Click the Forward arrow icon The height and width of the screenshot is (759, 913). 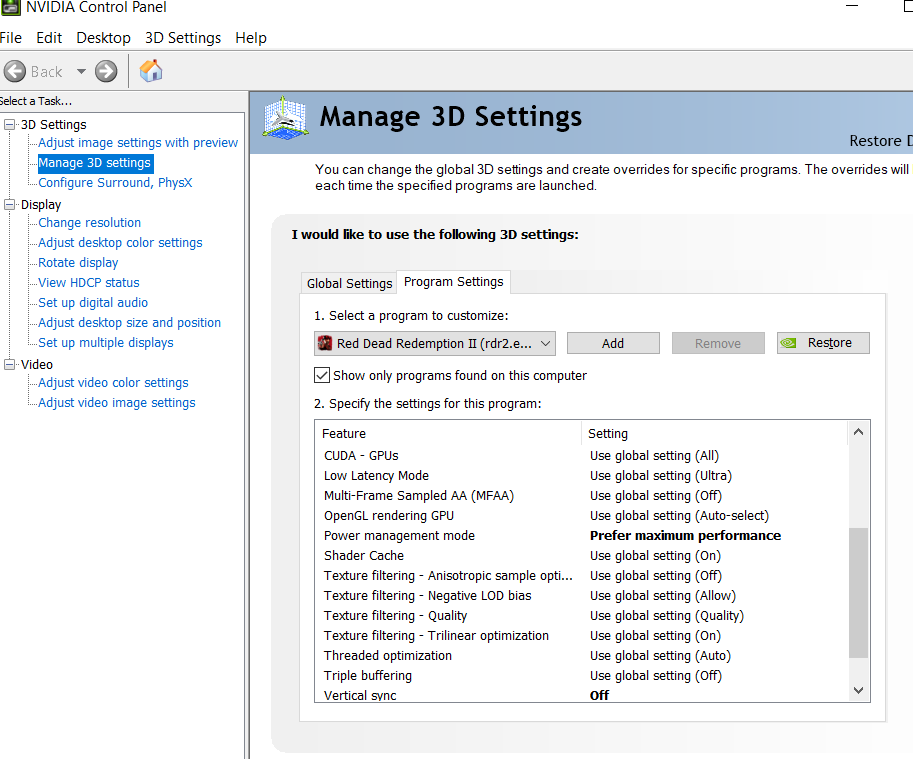[x=106, y=72]
